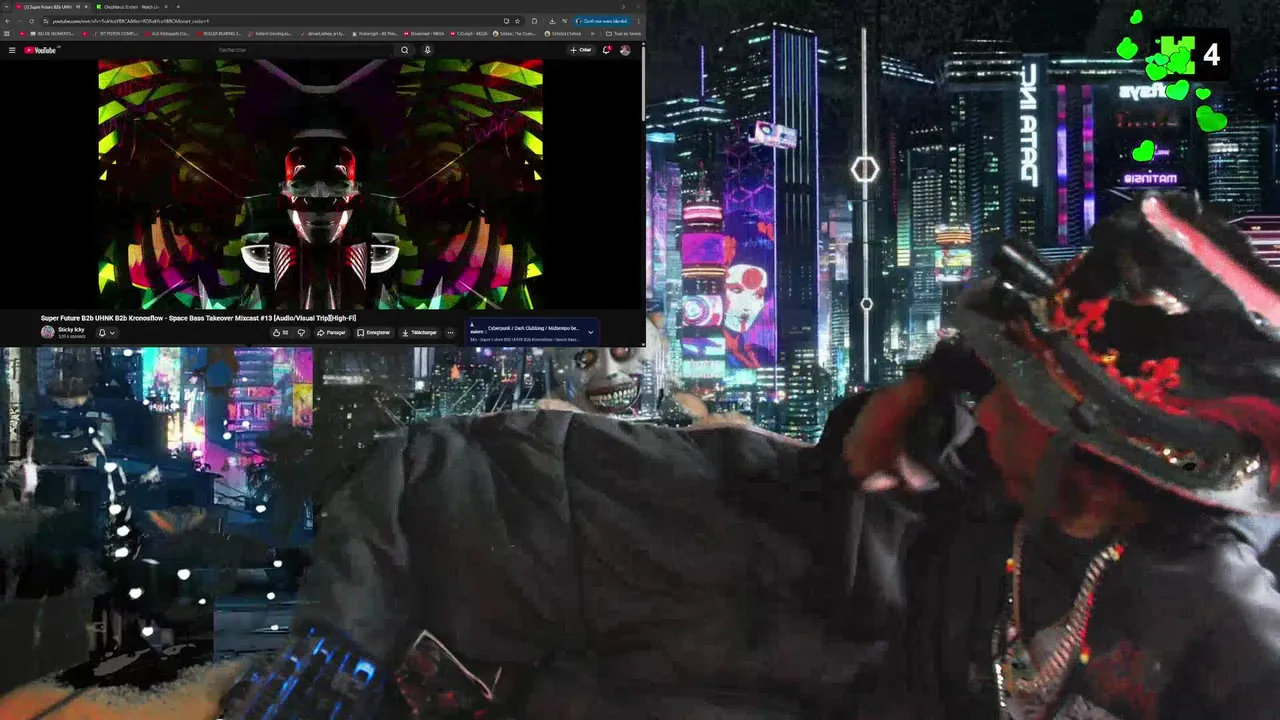Save video with Enregistrer button
The width and height of the screenshot is (1280, 720).
tap(374, 333)
